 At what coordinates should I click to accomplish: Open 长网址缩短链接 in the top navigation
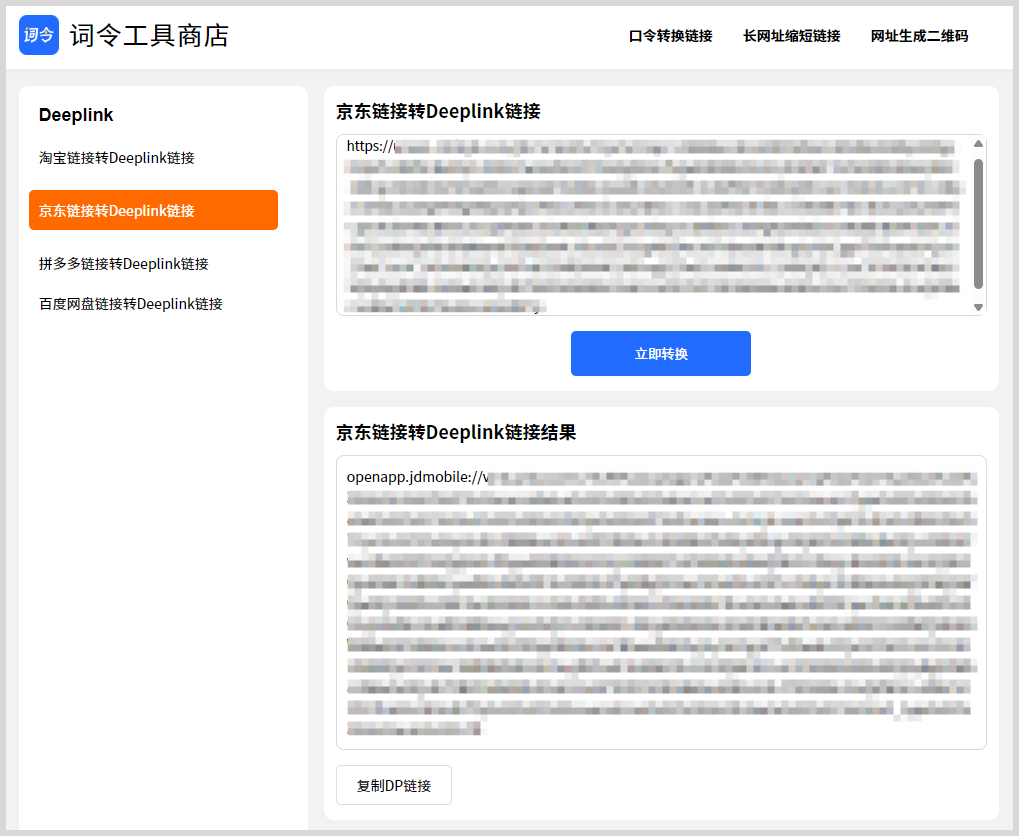pyautogui.click(x=792, y=36)
